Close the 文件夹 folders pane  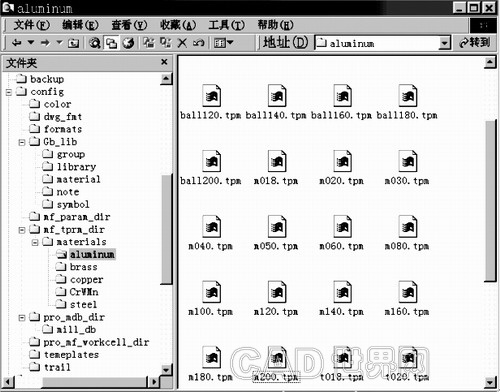(x=164, y=62)
